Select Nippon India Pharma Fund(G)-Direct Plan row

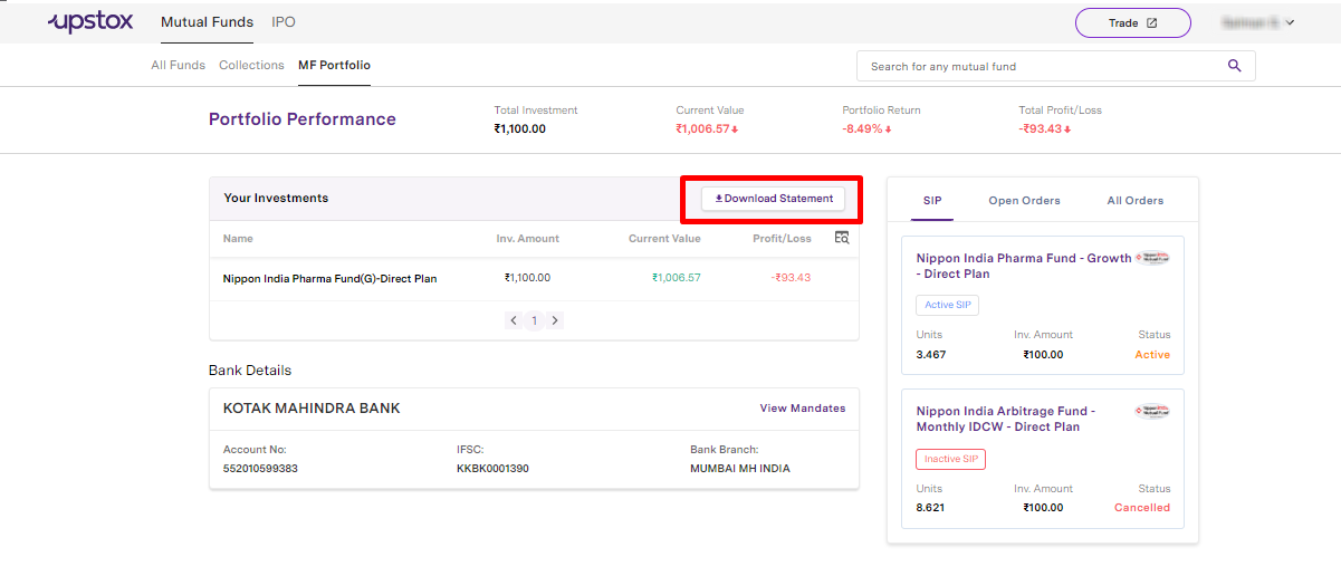[x=534, y=278]
